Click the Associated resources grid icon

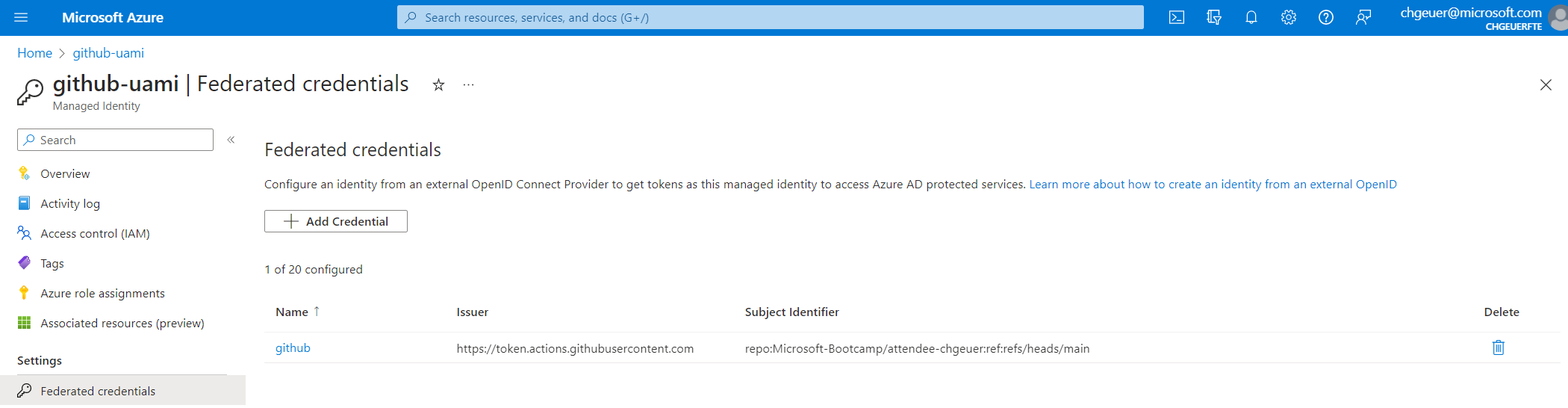[24, 323]
